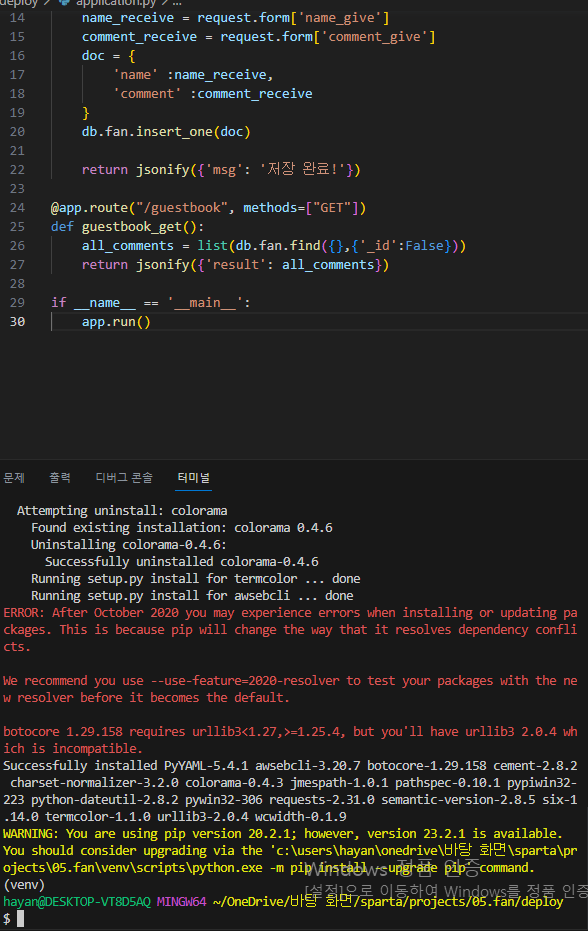Click the red "ERROR: After October 2020" line
This screenshot has width=588, height=931.
pyautogui.click(x=290, y=613)
